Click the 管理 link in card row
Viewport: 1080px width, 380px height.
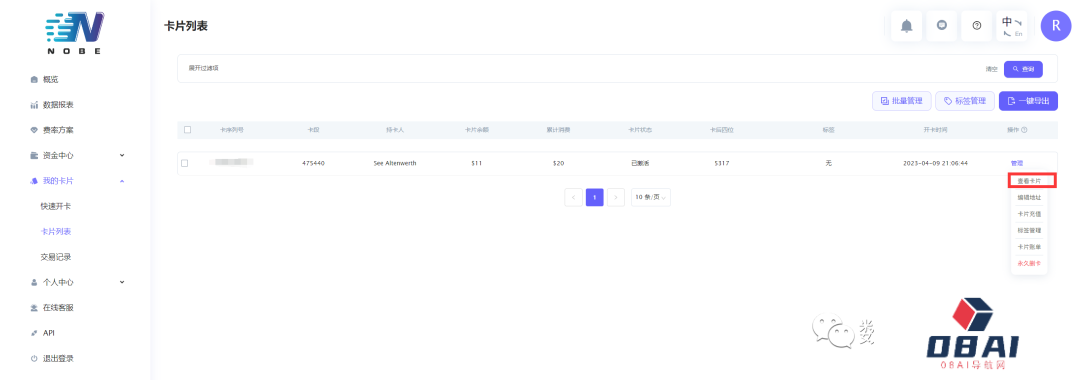1017,163
